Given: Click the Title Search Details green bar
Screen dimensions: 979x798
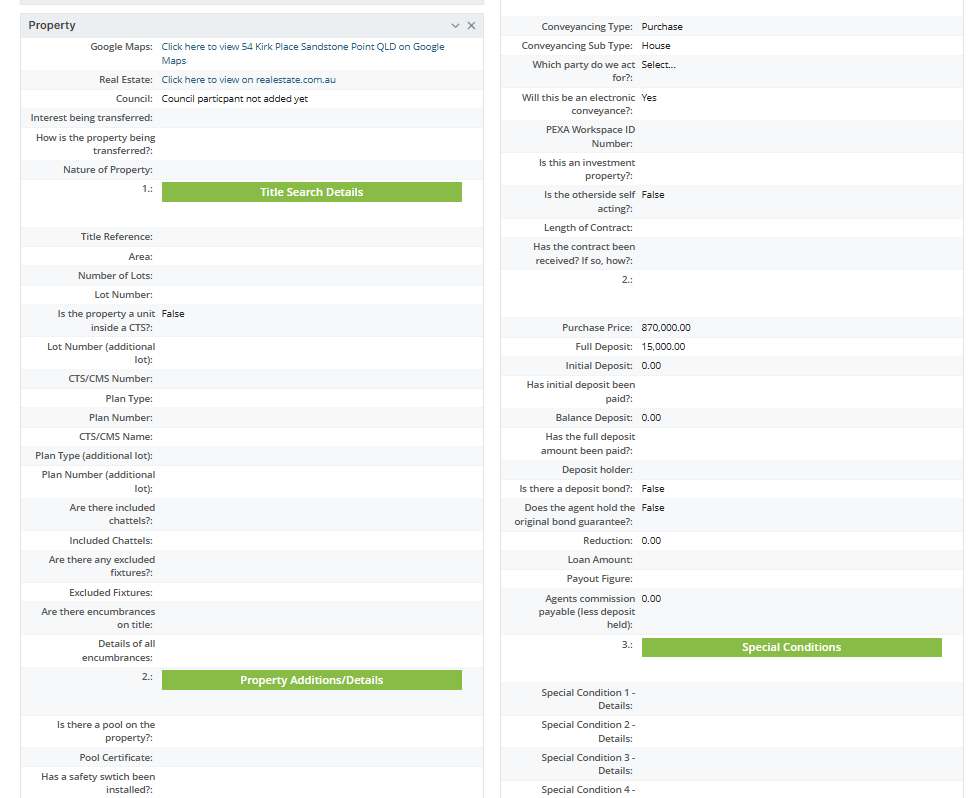Looking at the screenshot, I should [x=311, y=192].
